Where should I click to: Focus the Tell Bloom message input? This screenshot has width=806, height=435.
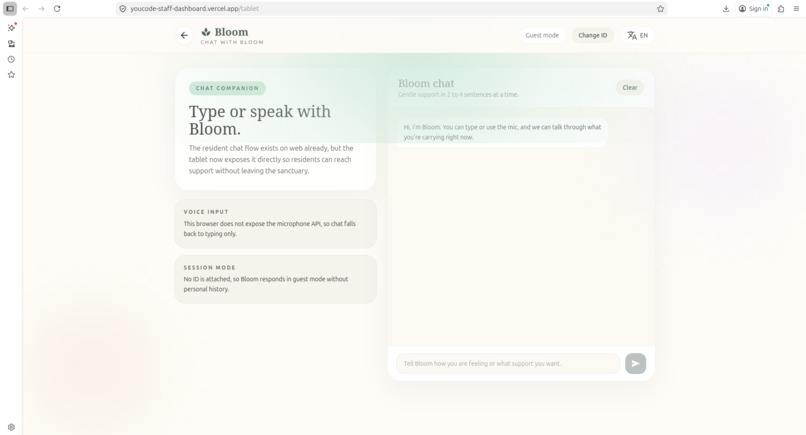[x=508, y=364]
